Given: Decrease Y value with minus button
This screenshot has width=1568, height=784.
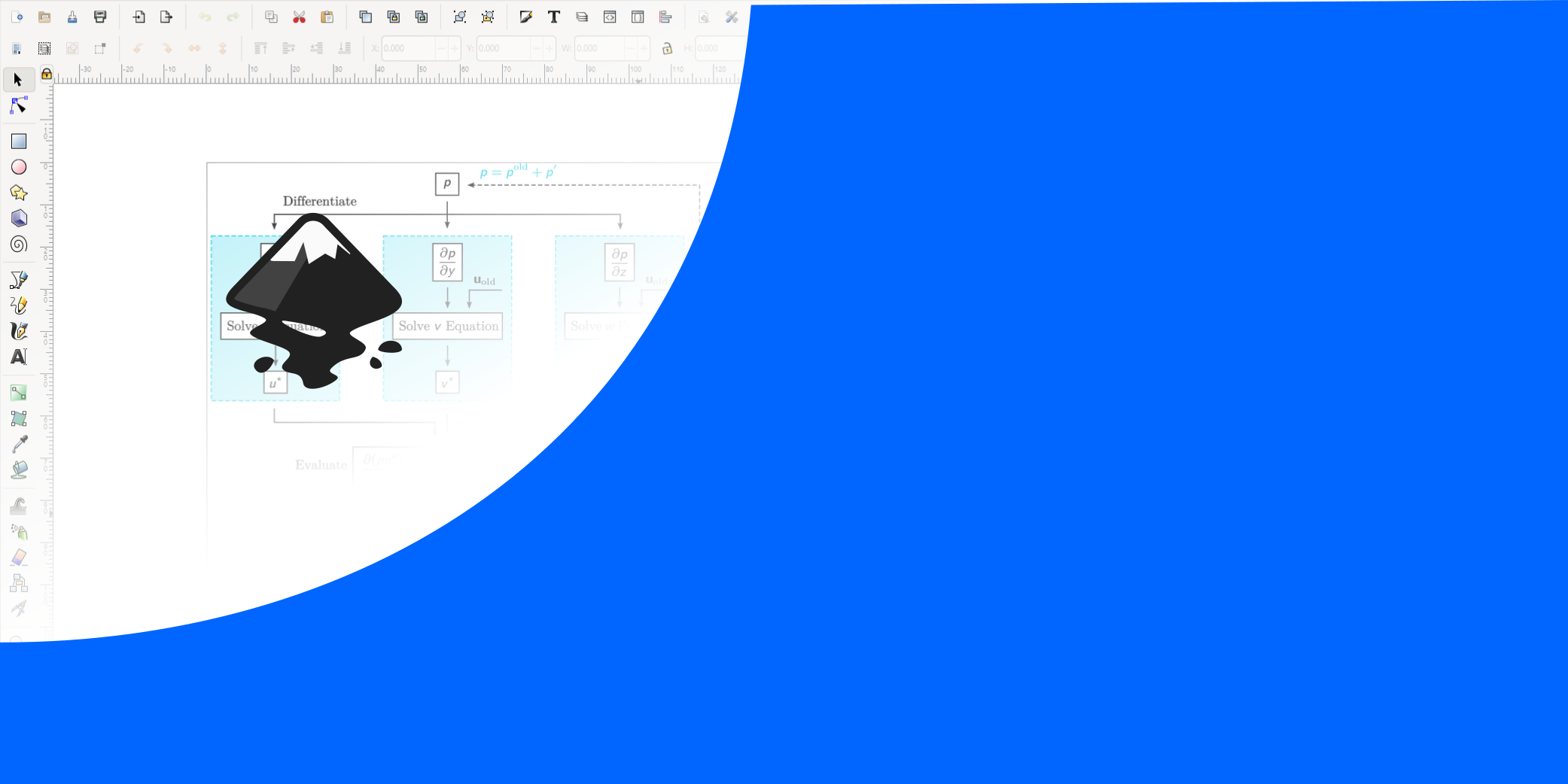Looking at the screenshot, I should click(537, 48).
